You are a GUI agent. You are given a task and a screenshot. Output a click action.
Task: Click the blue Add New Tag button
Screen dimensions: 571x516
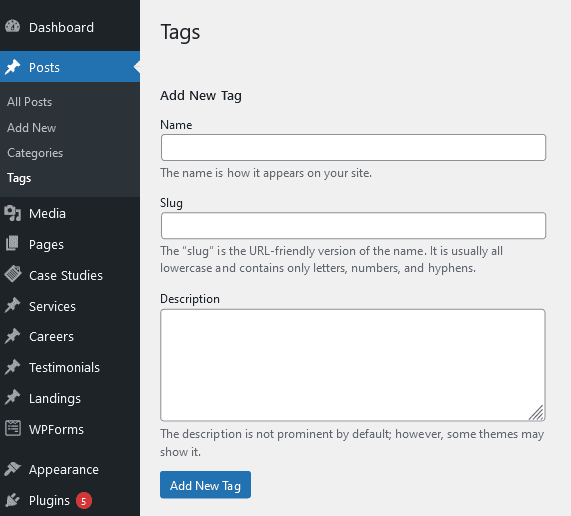point(205,485)
